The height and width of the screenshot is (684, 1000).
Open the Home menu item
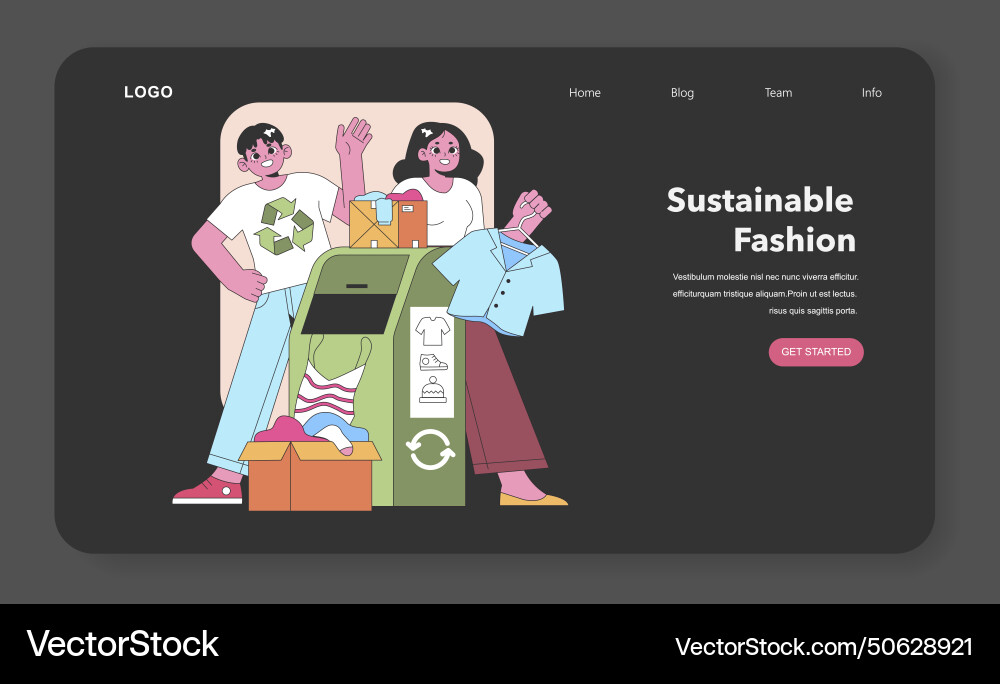pyautogui.click(x=585, y=92)
